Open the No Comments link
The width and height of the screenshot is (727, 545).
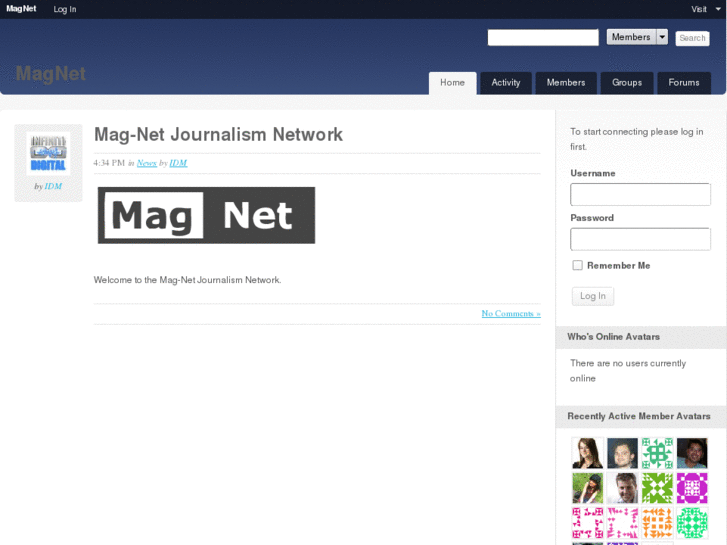511,314
